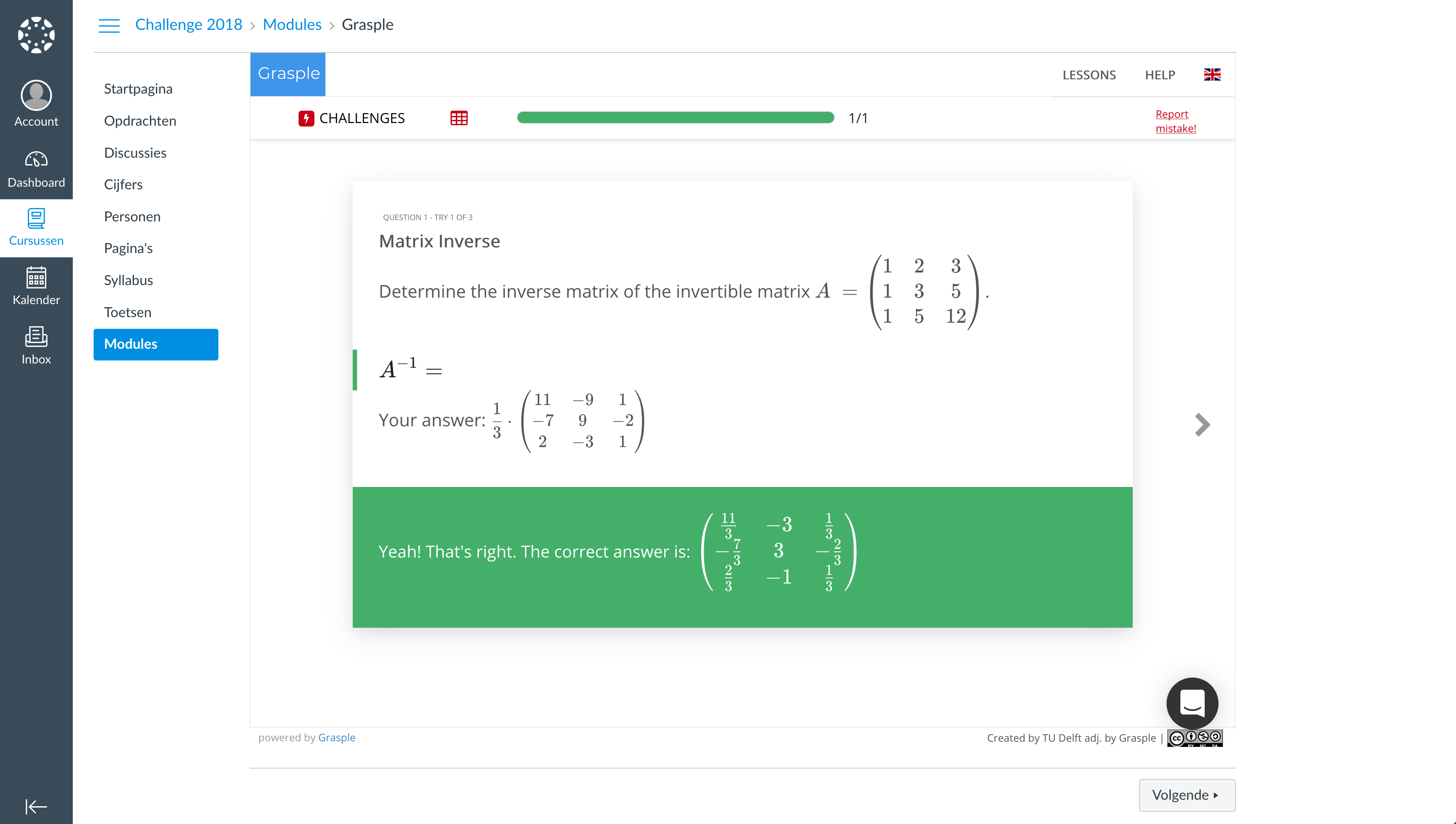Click the Opdrachten sidebar link
Screen dimensions: 1456x824
140,120
